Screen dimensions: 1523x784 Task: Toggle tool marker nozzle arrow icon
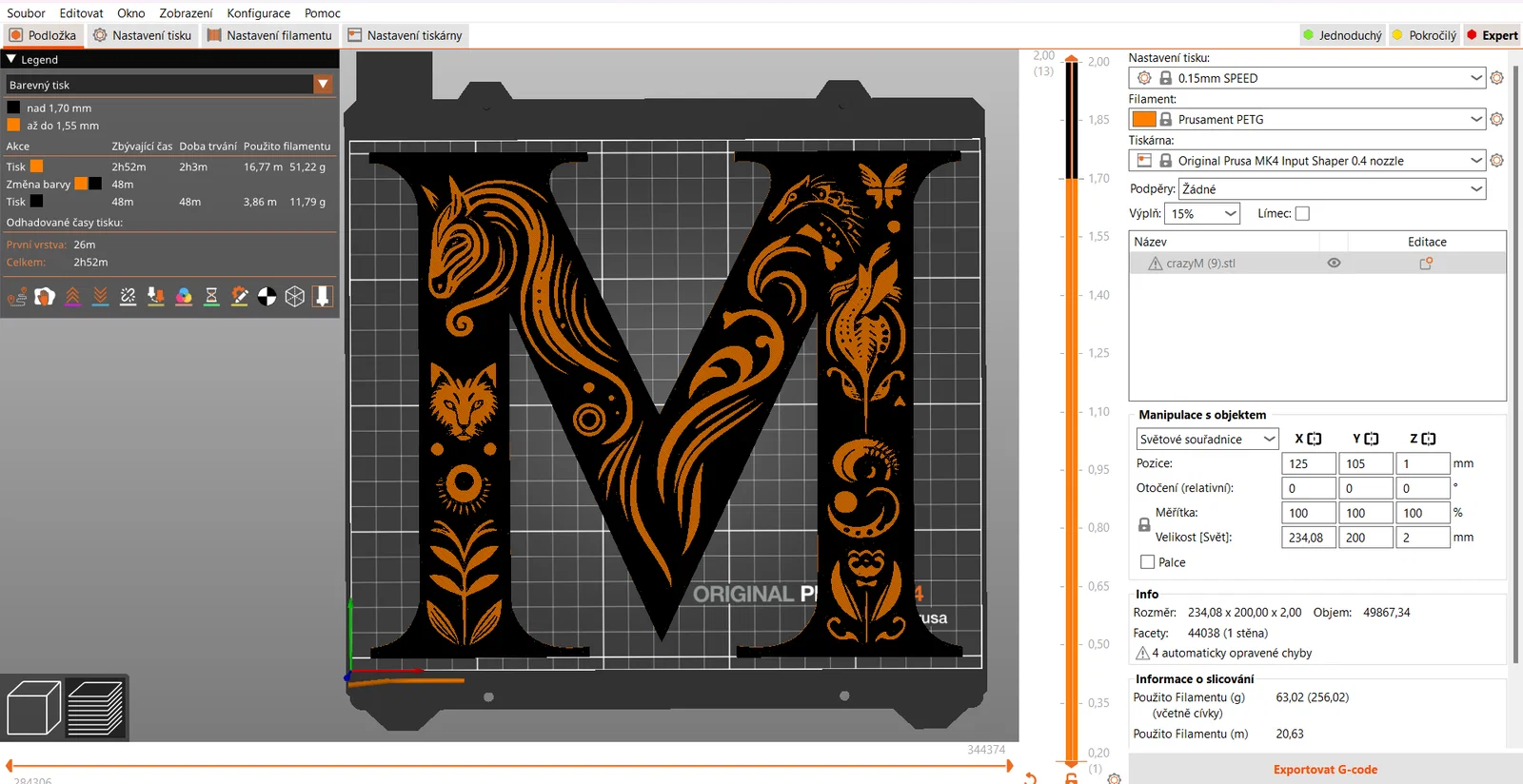(x=323, y=297)
